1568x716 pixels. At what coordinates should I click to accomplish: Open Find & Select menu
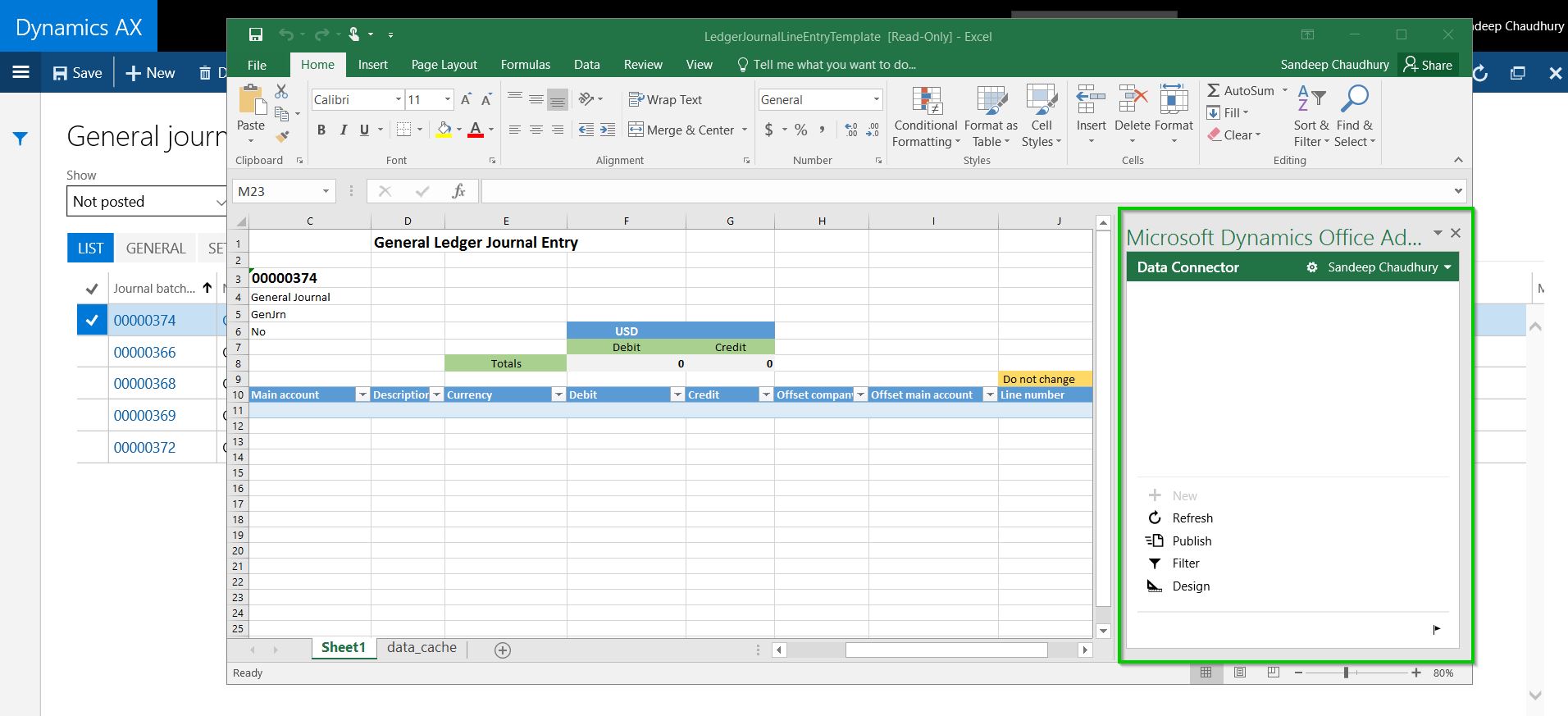[x=1355, y=116]
